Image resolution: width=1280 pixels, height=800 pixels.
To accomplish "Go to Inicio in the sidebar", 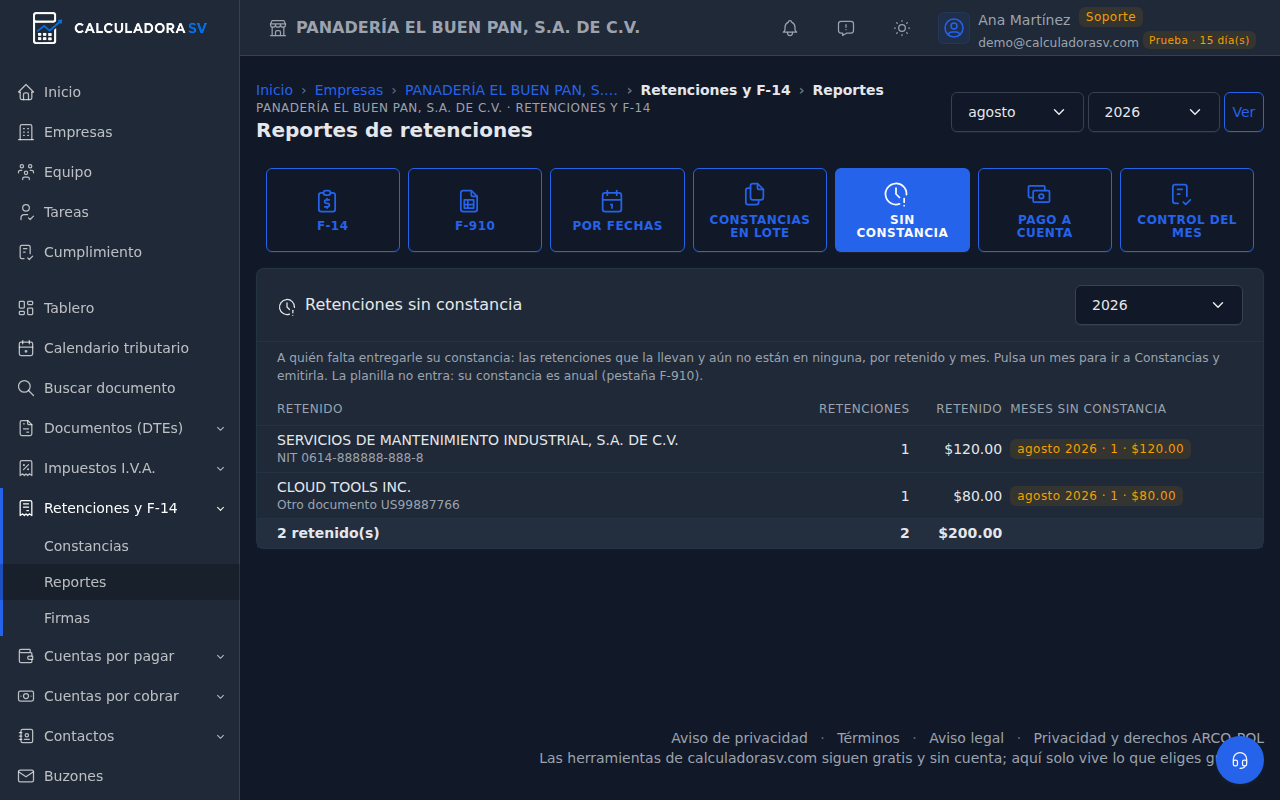I will [119, 92].
